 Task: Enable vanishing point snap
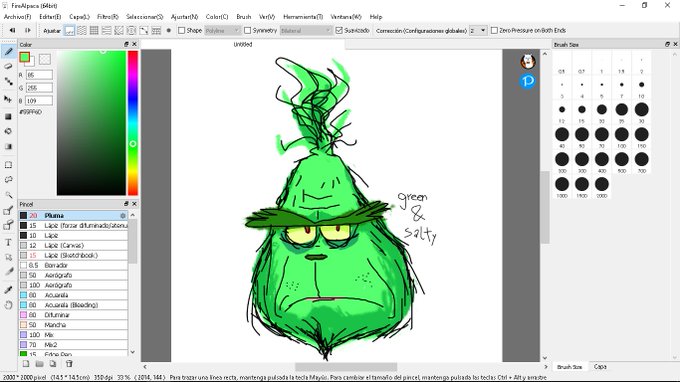click(106, 30)
